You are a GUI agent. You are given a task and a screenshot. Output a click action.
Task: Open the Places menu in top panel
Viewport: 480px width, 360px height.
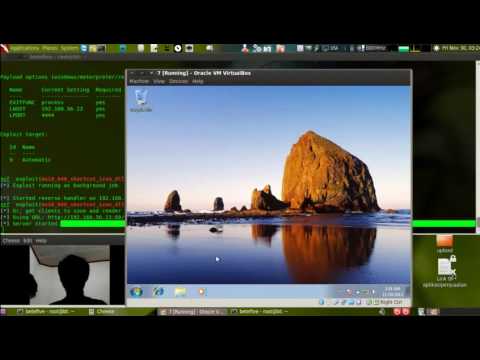click(50, 48)
